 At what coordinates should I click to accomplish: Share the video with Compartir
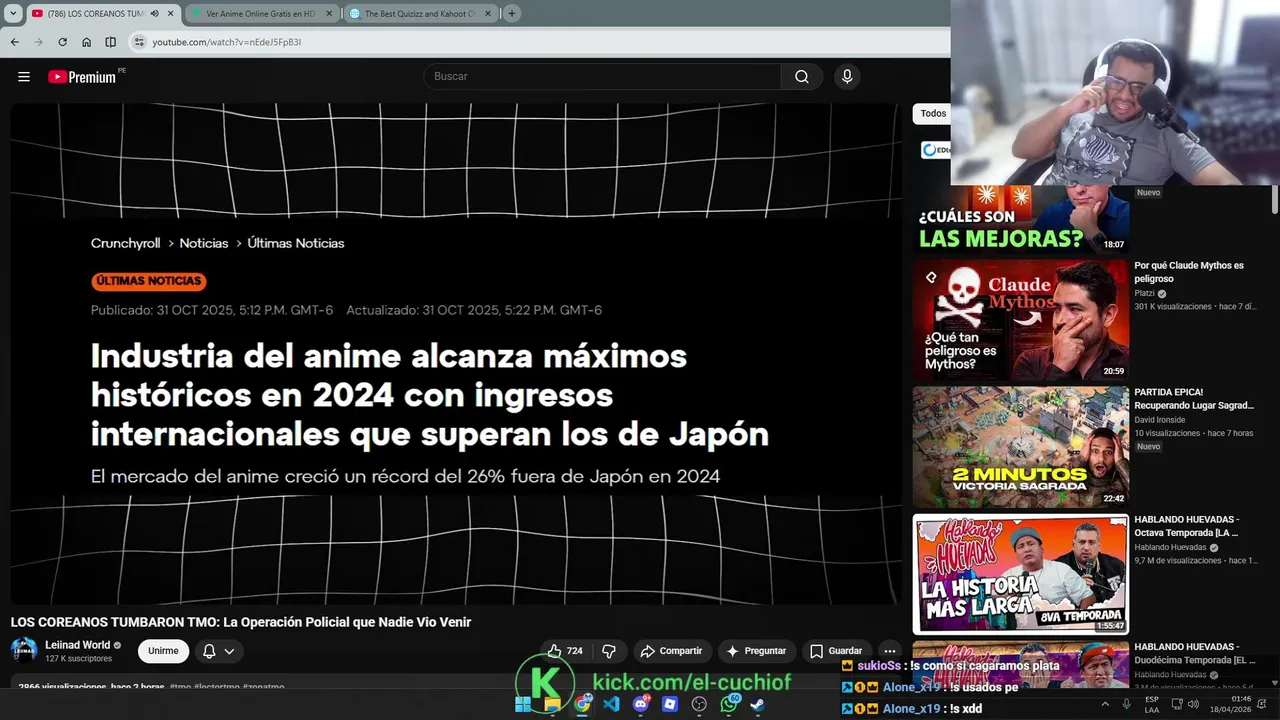[x=672, y=651]
